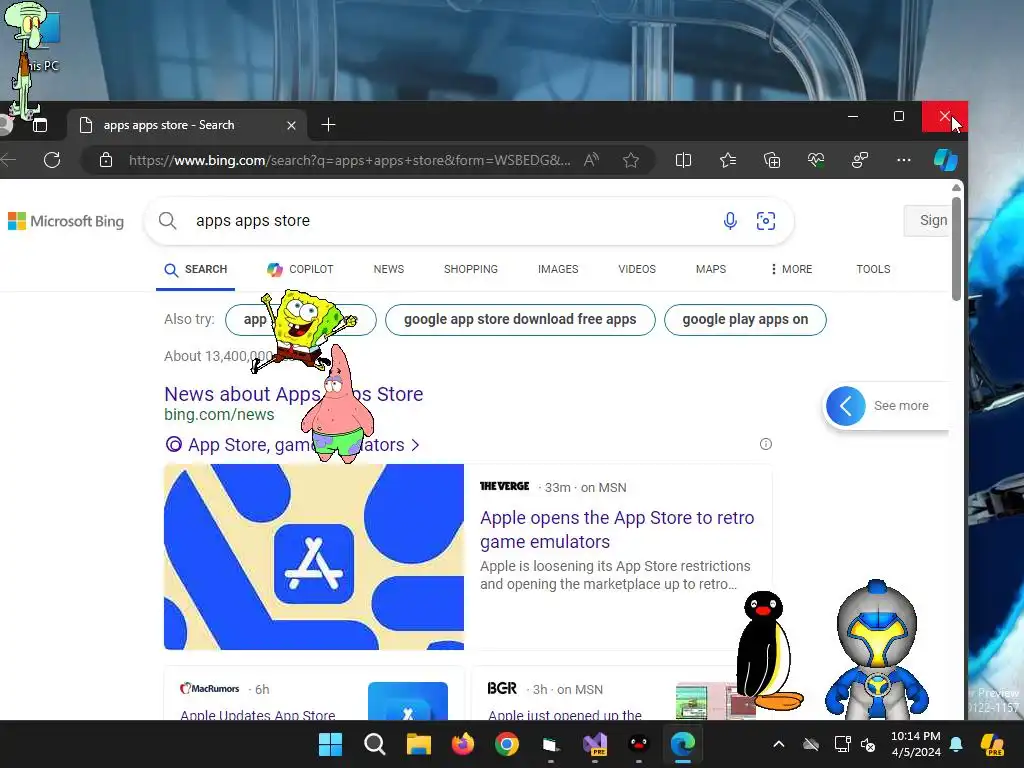The image size is (1024, 768).
Task: Open Copilot Preview icon on taskbar
Action: click(x=992, y=744)
